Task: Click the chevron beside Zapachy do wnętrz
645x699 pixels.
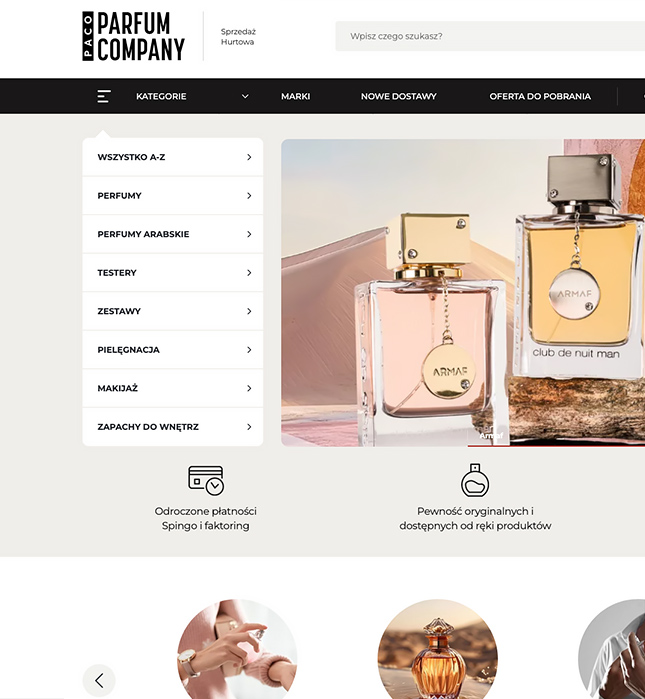Action: [249, 427]
